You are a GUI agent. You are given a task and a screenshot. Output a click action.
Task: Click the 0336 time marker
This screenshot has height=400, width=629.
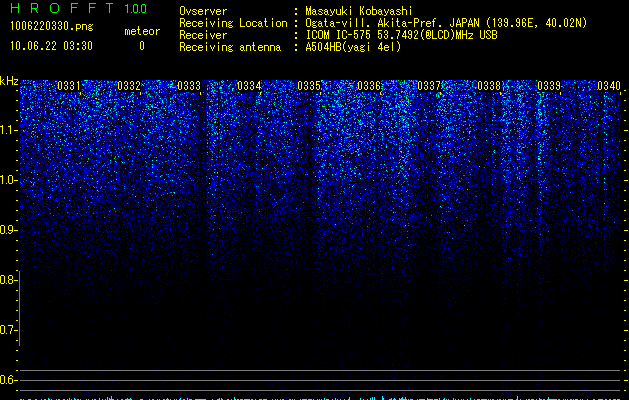[x=369, y=86]
